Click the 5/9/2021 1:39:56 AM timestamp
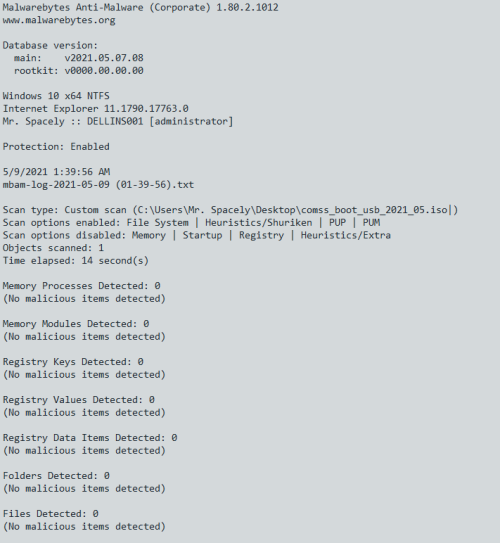 click(56, 172)
